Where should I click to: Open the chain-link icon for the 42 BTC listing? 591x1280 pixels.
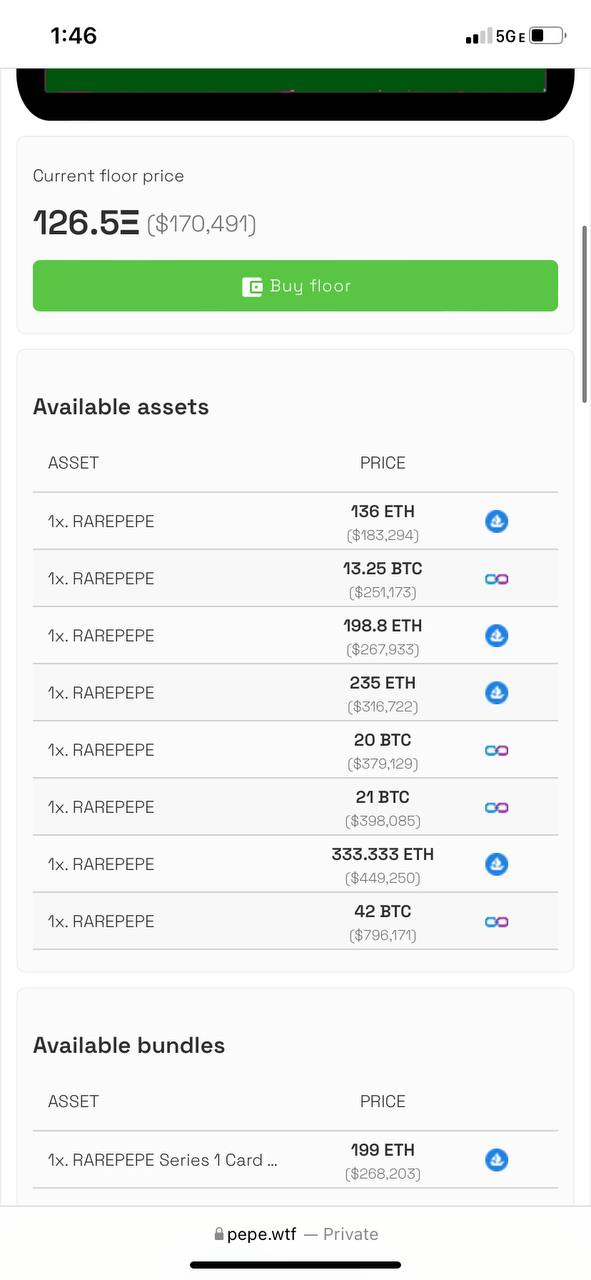point(496,921)
